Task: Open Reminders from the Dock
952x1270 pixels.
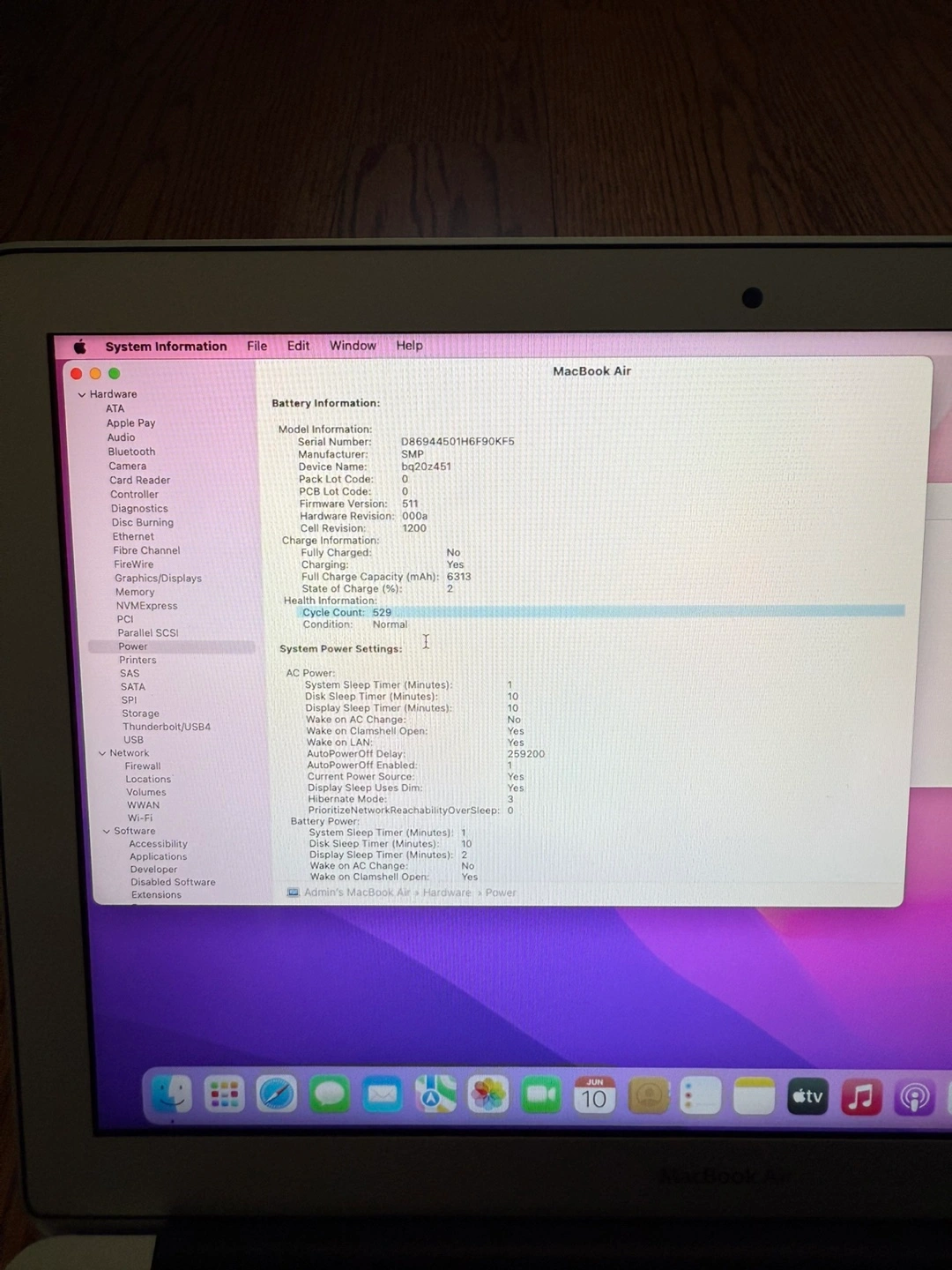Action: pyautogui.click(x=701, y=1096)
